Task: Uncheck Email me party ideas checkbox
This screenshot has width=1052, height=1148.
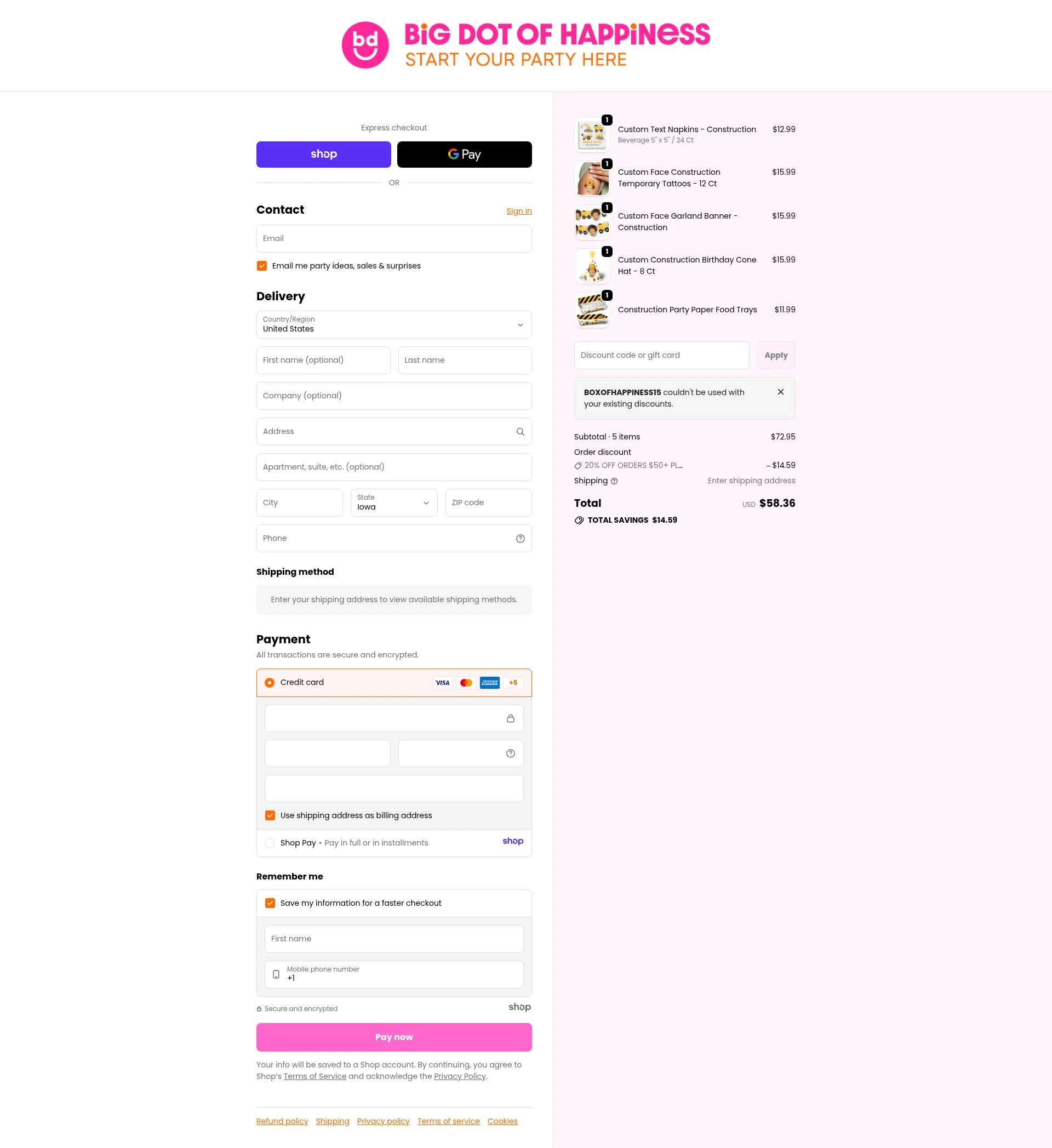Action: [x=262, y=266]
